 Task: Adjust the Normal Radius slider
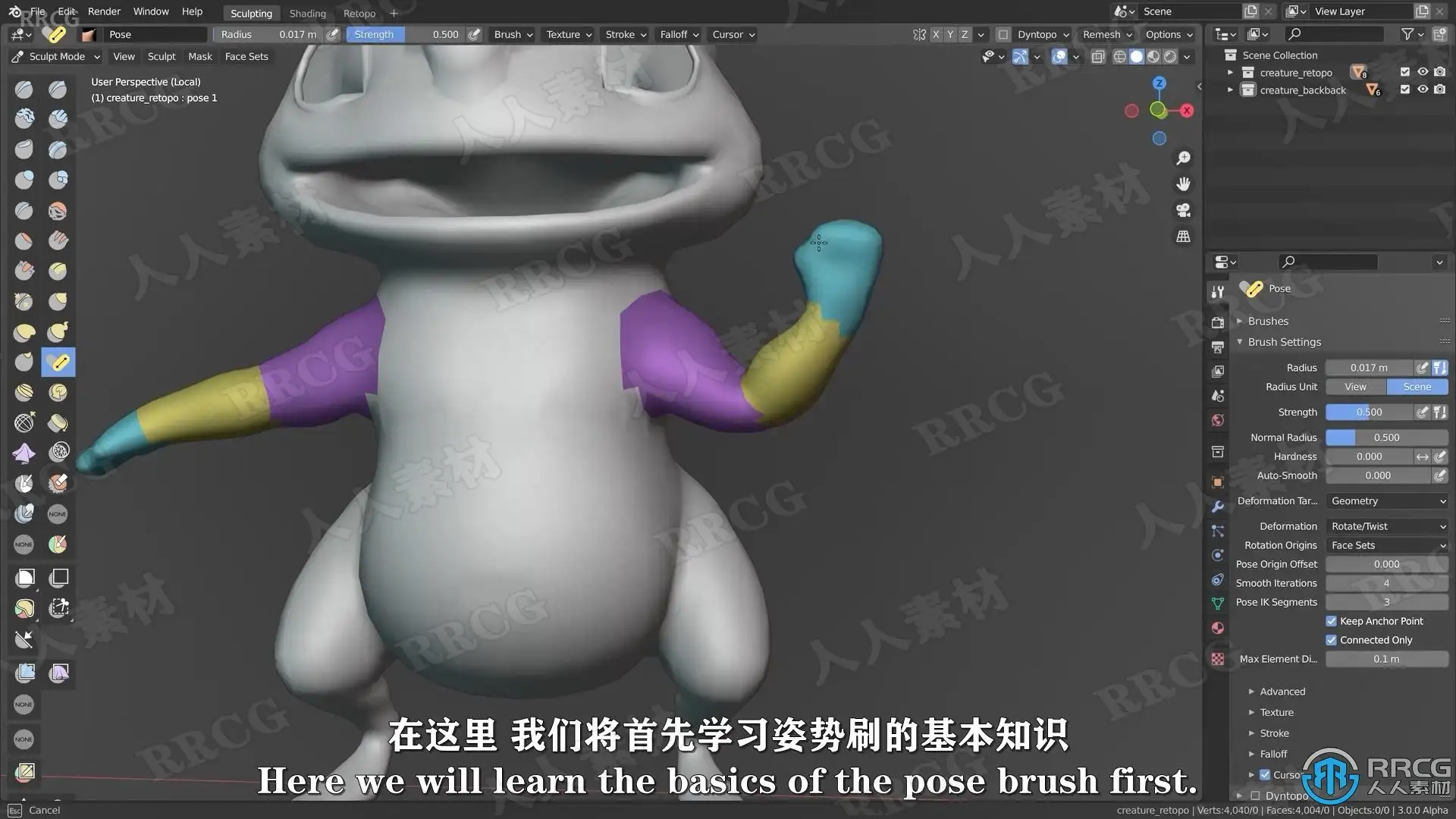pos(1386,438)
